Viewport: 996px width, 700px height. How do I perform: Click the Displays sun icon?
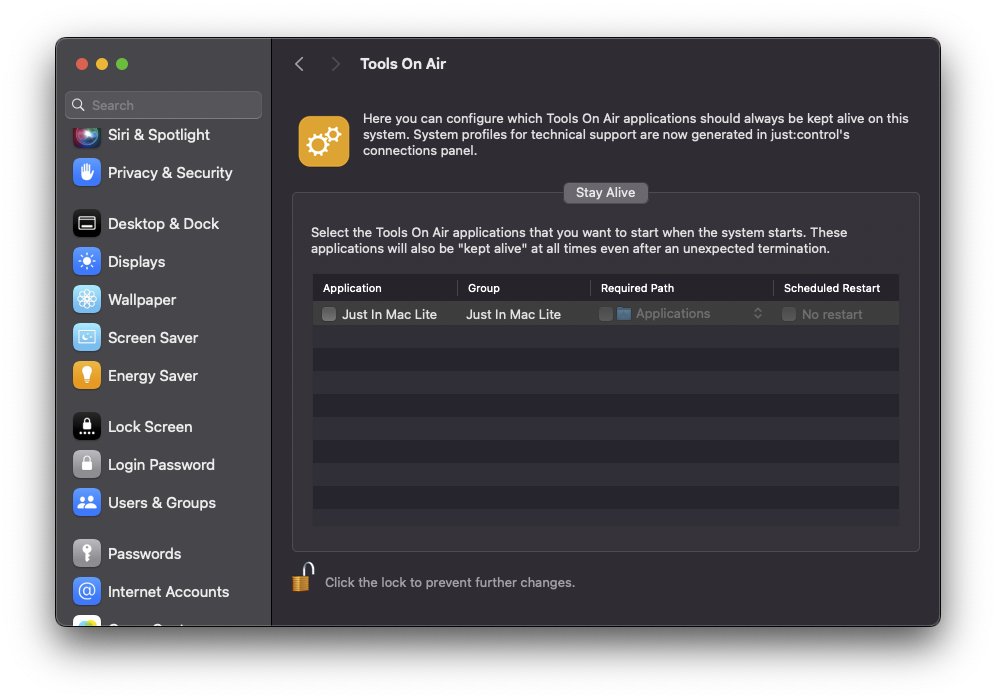pos(87,262)
